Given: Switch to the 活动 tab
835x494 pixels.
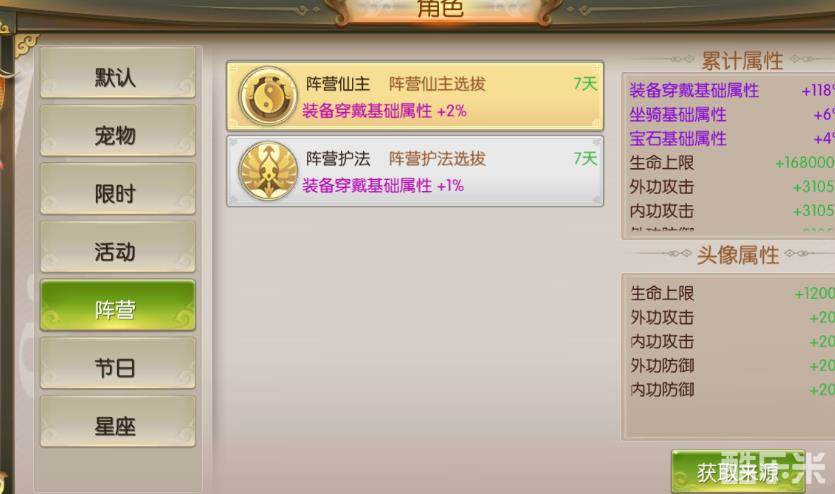Looking at the screenshot, I should (x=118, y=247).
